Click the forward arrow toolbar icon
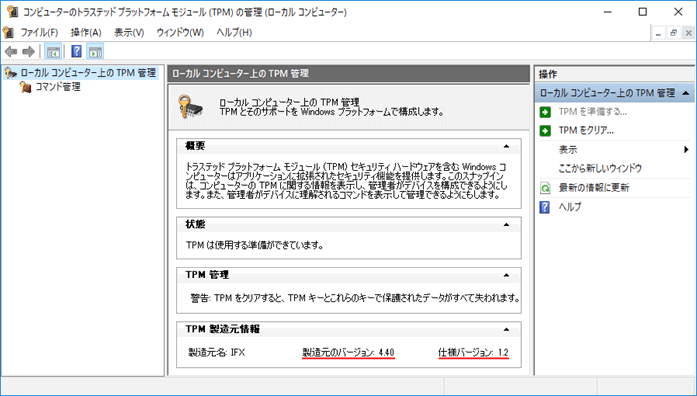 tap(28, 52)
